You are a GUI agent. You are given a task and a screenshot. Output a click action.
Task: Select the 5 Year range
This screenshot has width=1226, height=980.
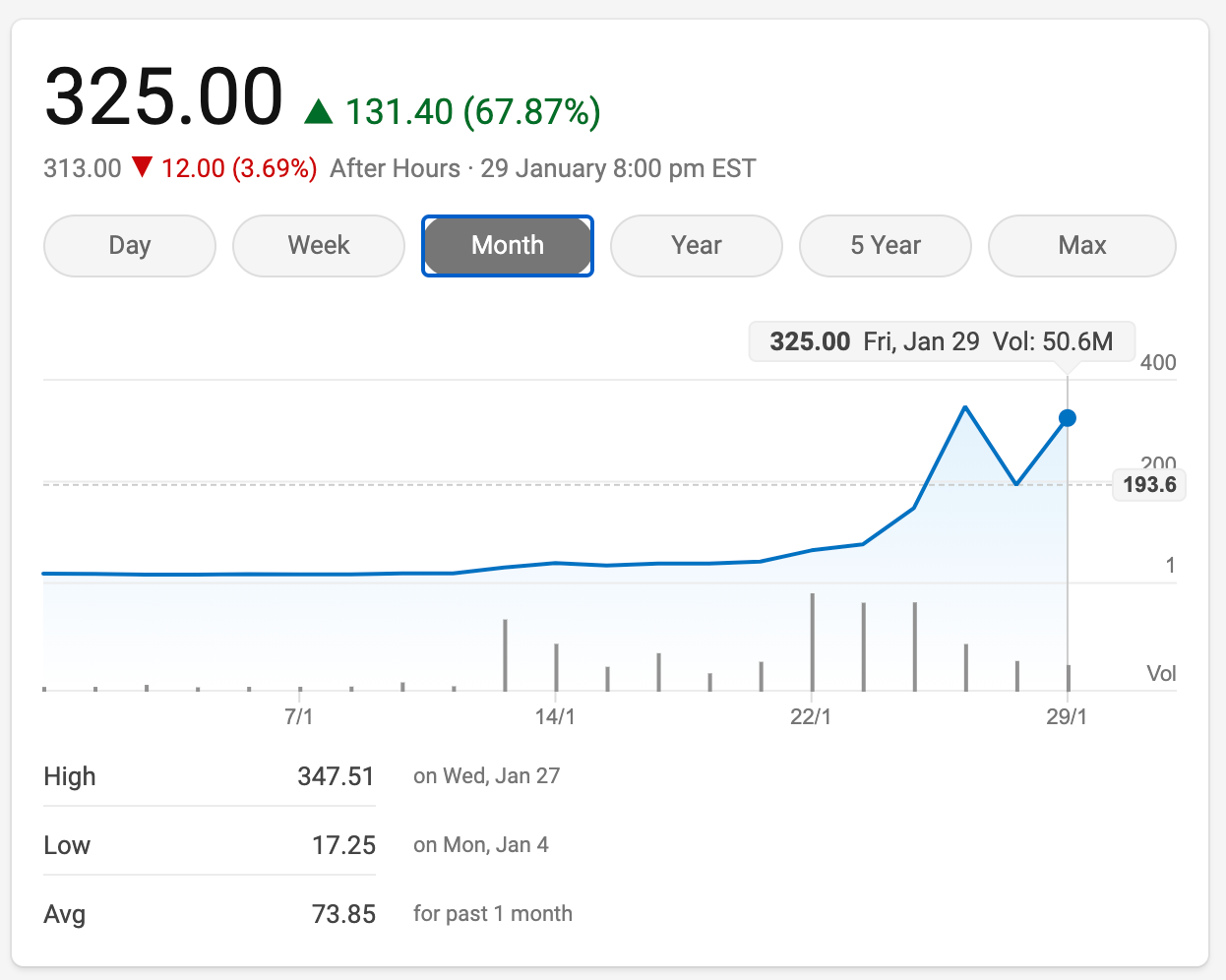click(886, 246)
